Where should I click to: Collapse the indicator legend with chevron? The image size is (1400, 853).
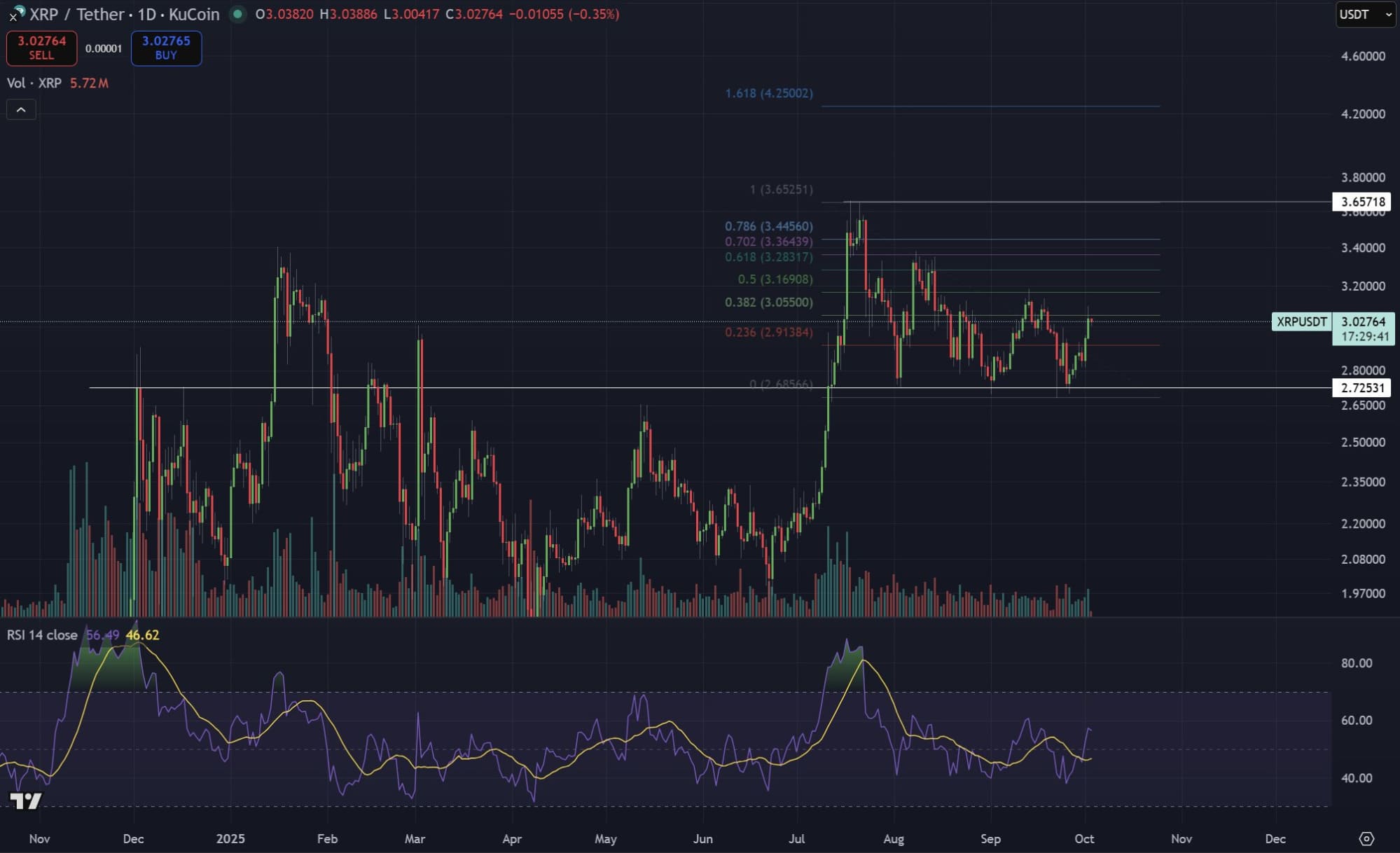click(21, 110)
